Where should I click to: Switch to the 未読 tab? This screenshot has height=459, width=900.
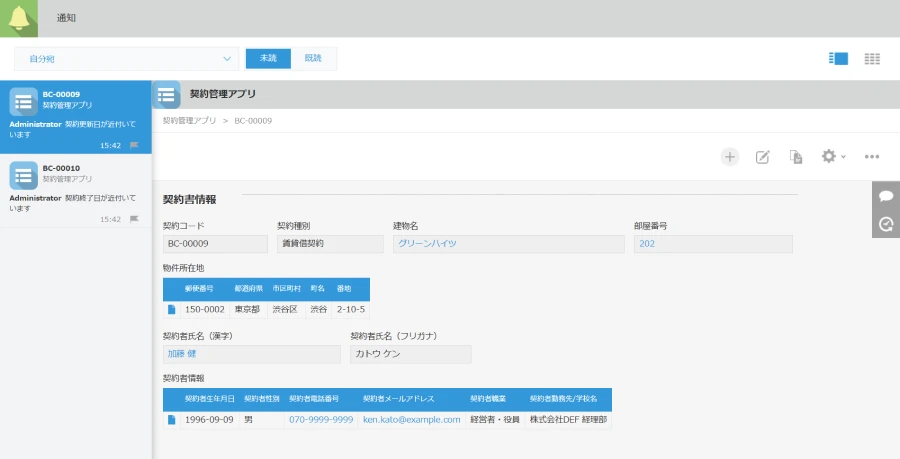tap(268, 59)
